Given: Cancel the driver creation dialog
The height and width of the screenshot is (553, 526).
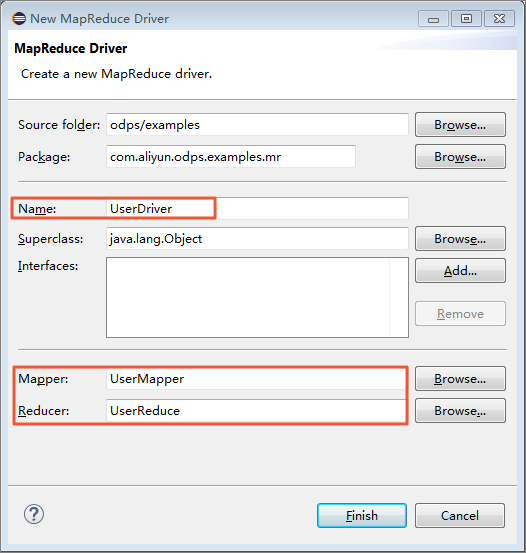Looking at the screenshot, I should point(460,516).
